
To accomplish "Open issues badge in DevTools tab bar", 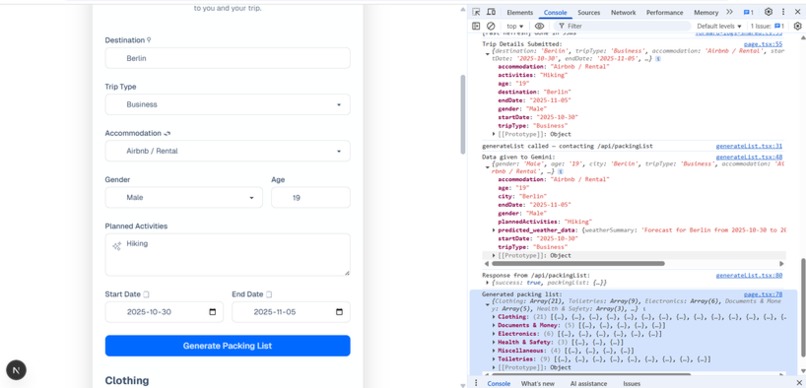I will click(748, 12).
